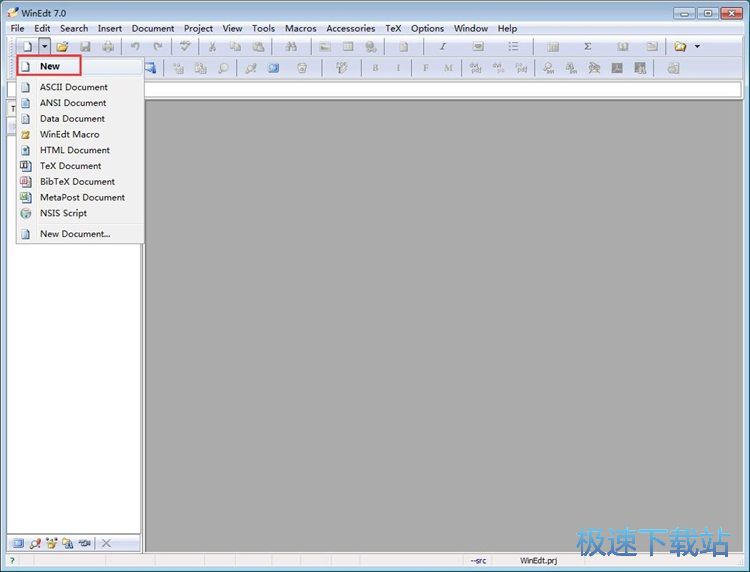Image resolution: width=750 pixels, height=572 pixels.
Task: Open the dropdown arrow beside the yellow folder
Action: tap(697, 46)
